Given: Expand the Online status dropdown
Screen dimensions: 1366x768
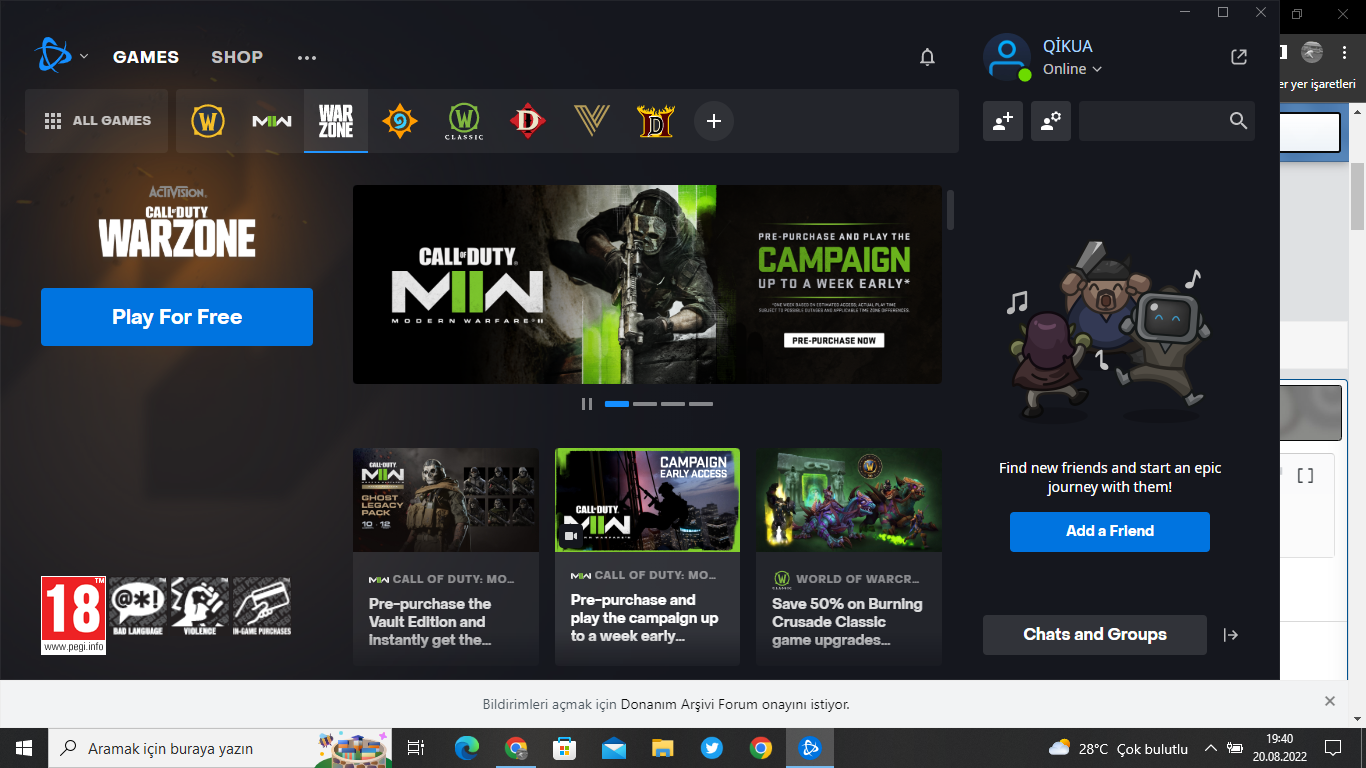Looking at the screenshot, I should [1072, 69].
